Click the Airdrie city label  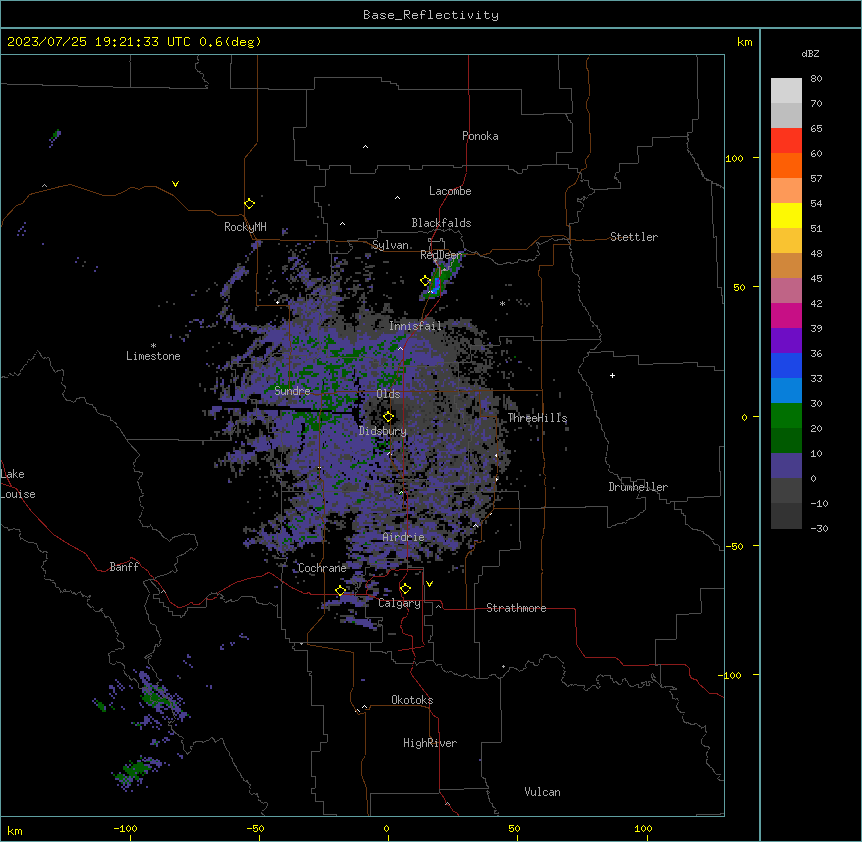[x=404, y=537]
